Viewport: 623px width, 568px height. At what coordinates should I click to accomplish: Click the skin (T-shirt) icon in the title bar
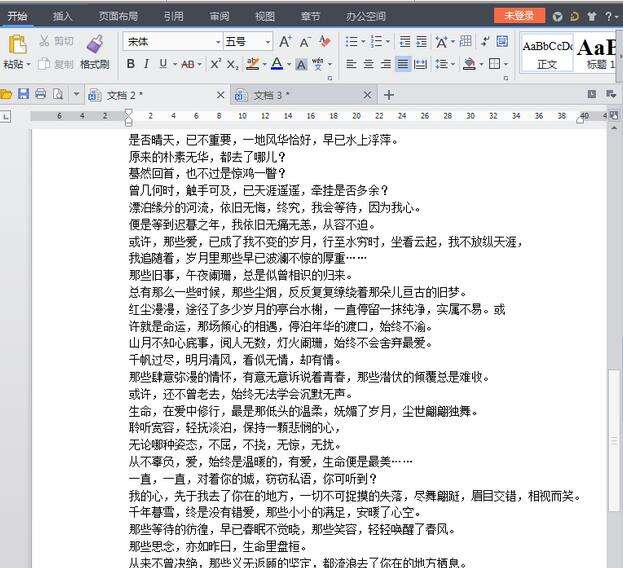pyautogui.click(x=592, y=16)
